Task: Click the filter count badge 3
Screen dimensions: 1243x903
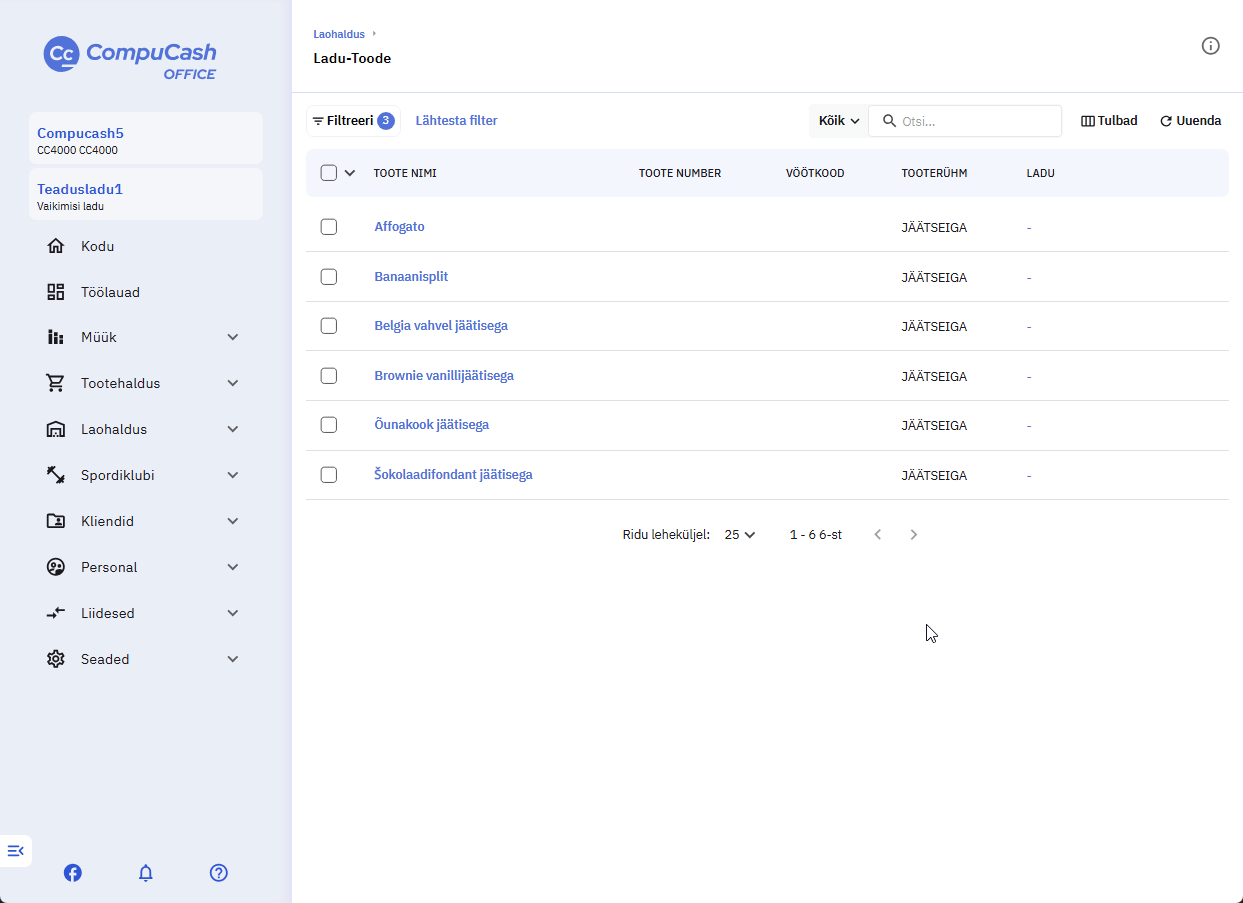Action: point(386,121)
